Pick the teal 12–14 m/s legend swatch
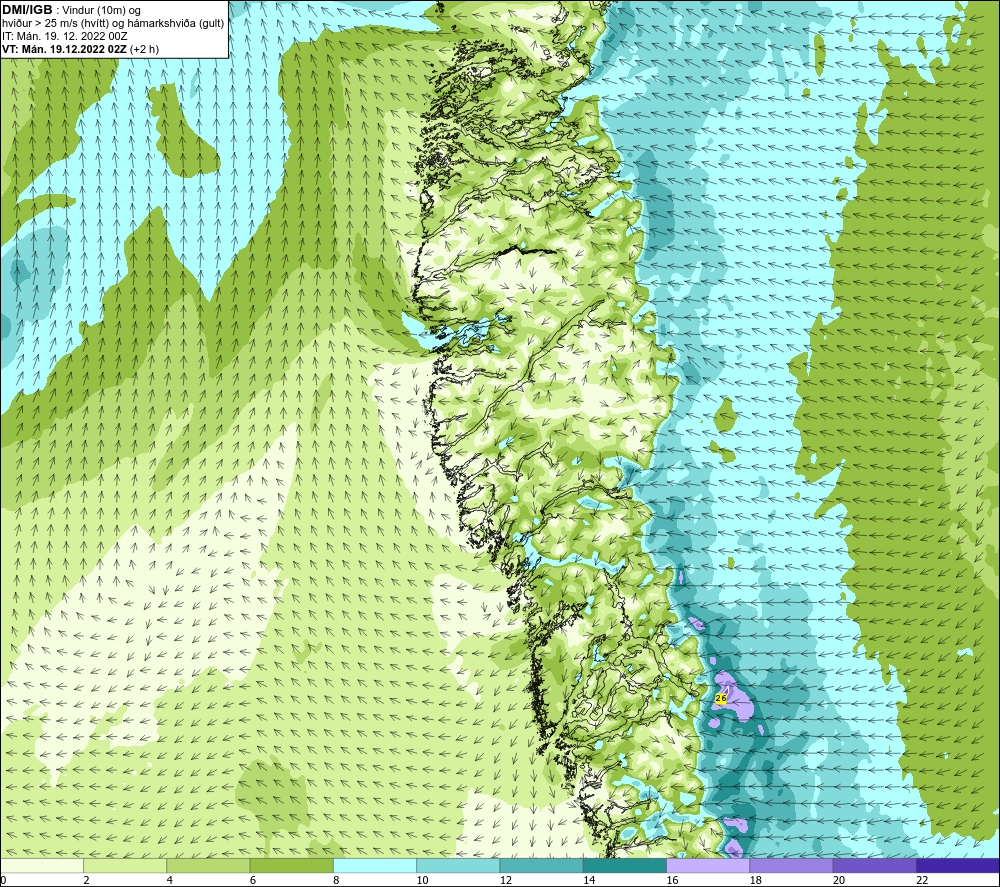 541,865
